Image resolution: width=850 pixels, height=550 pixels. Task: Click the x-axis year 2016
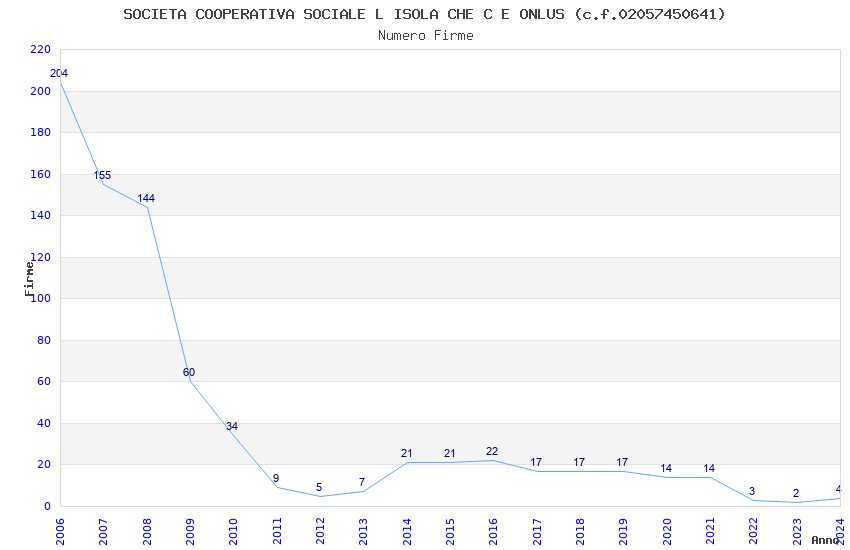point(493,532)
